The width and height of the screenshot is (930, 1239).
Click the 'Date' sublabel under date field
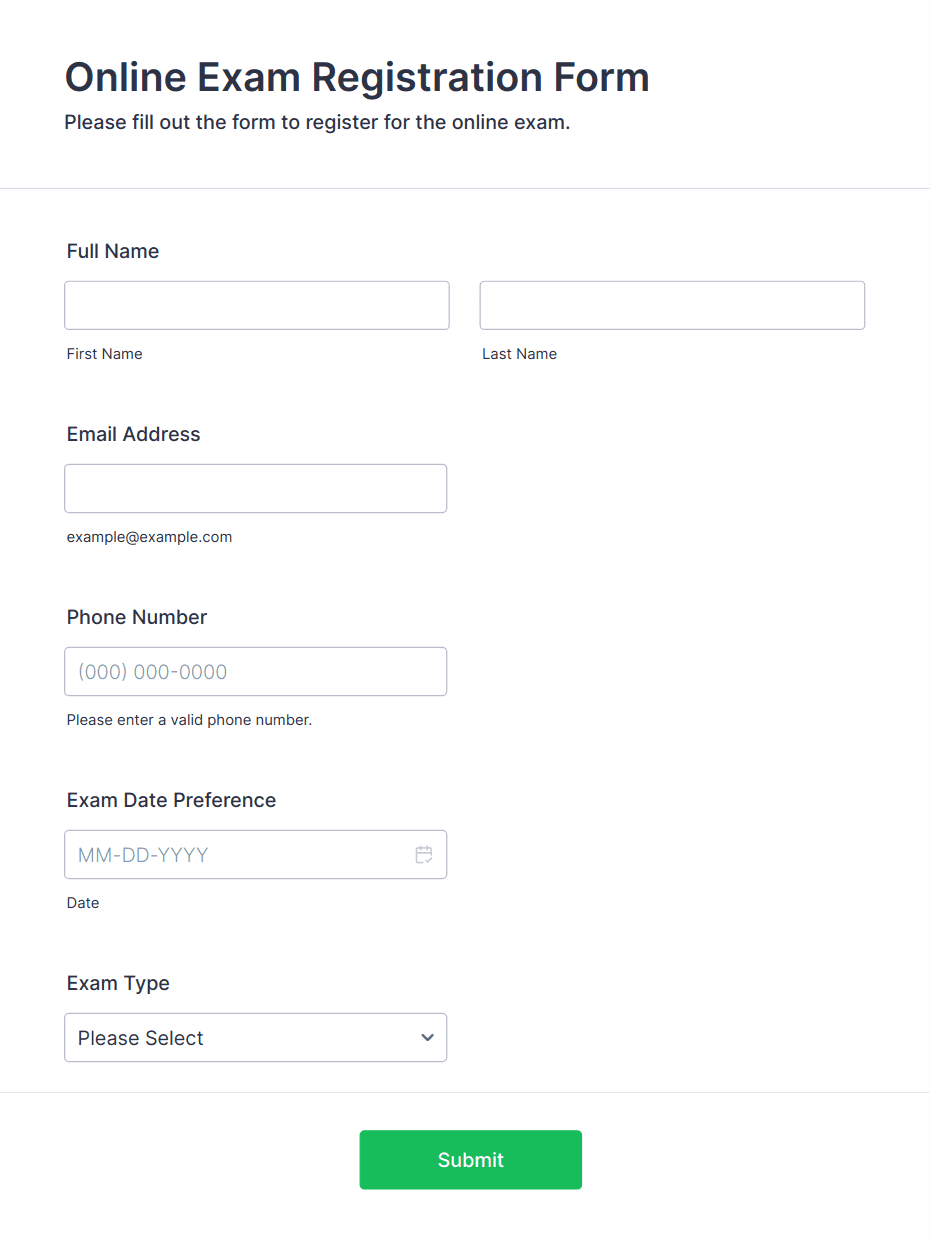(83, 903)
